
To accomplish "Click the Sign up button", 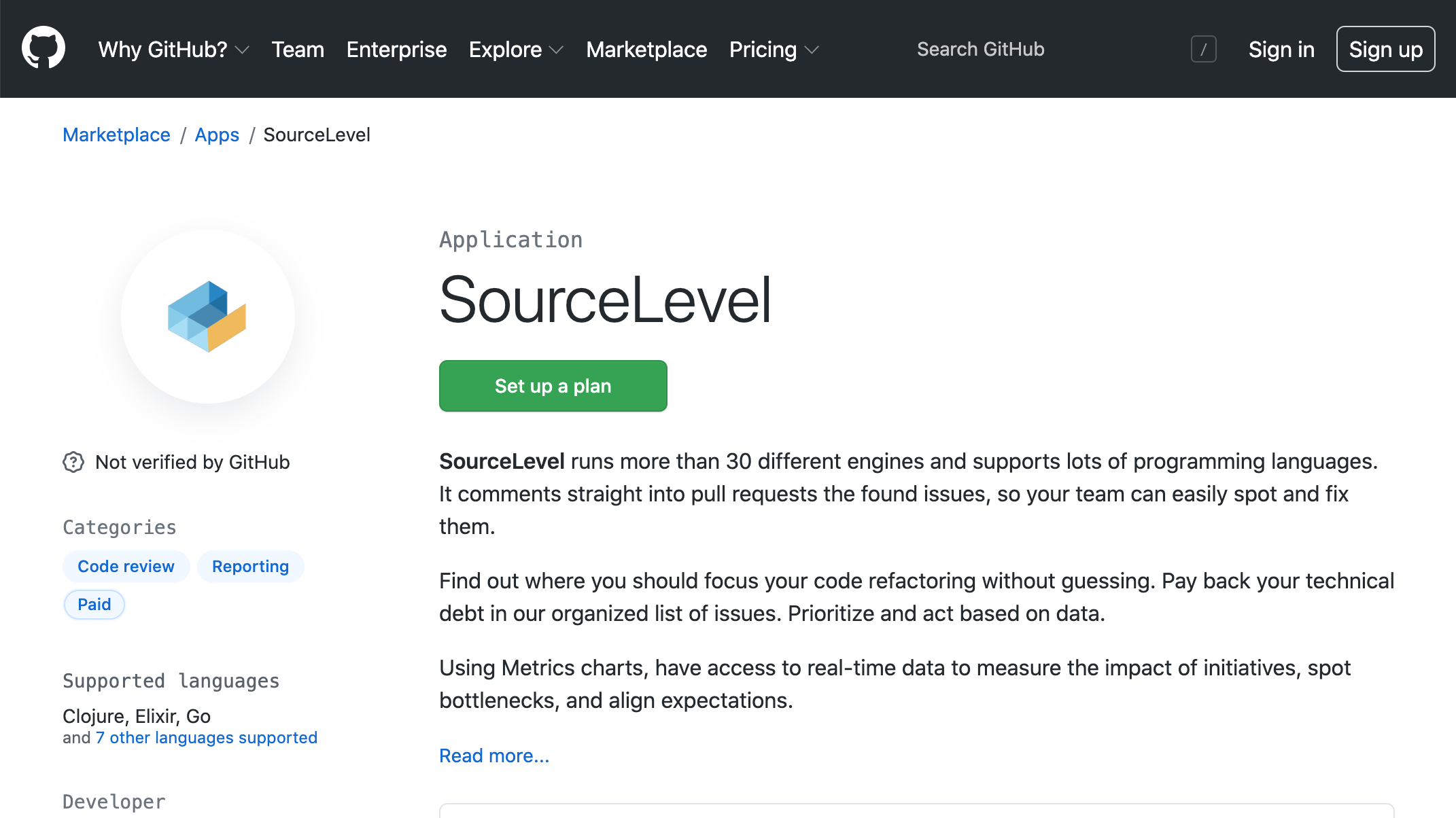I will click(x=1385, y=49).
